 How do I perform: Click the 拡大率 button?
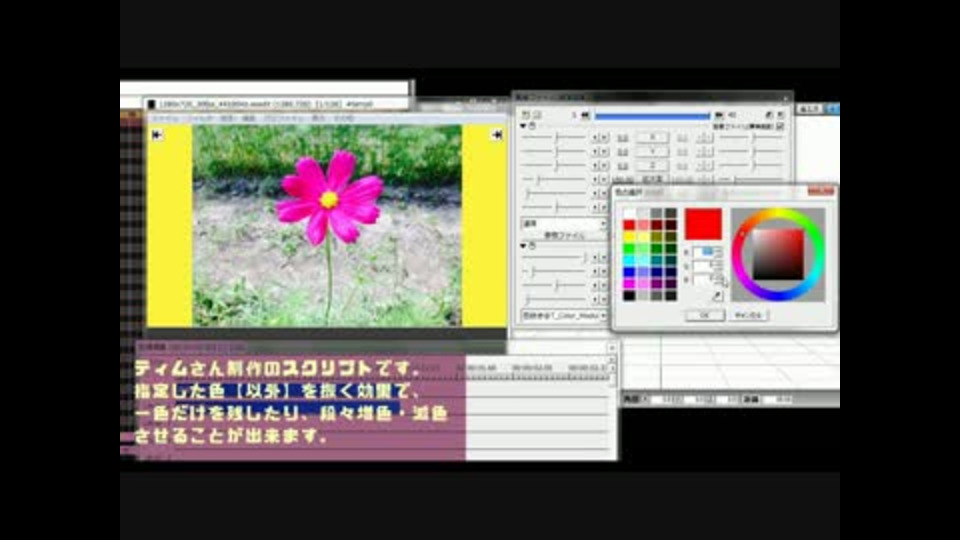pyautogui.click(x=652, y=179)
